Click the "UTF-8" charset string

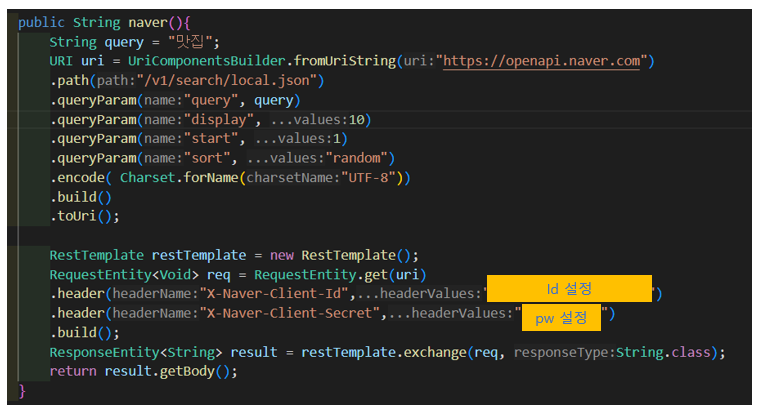pos(369,178)
